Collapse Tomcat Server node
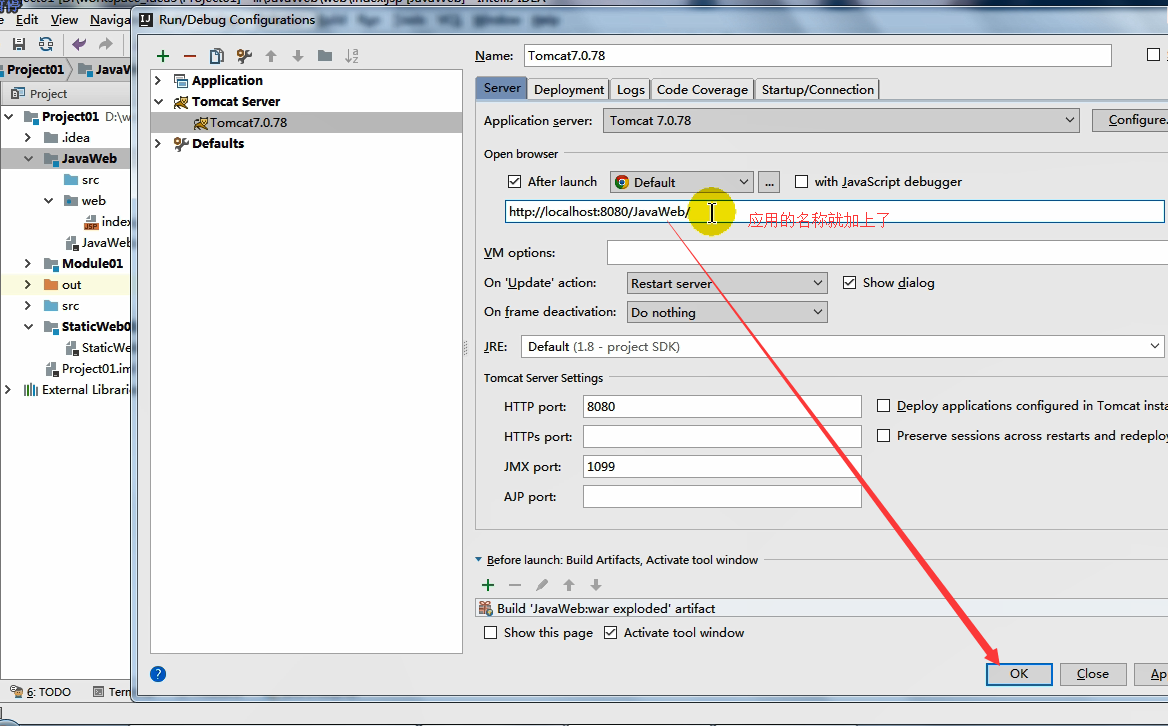1168x726 pixels. click(158, 101)
